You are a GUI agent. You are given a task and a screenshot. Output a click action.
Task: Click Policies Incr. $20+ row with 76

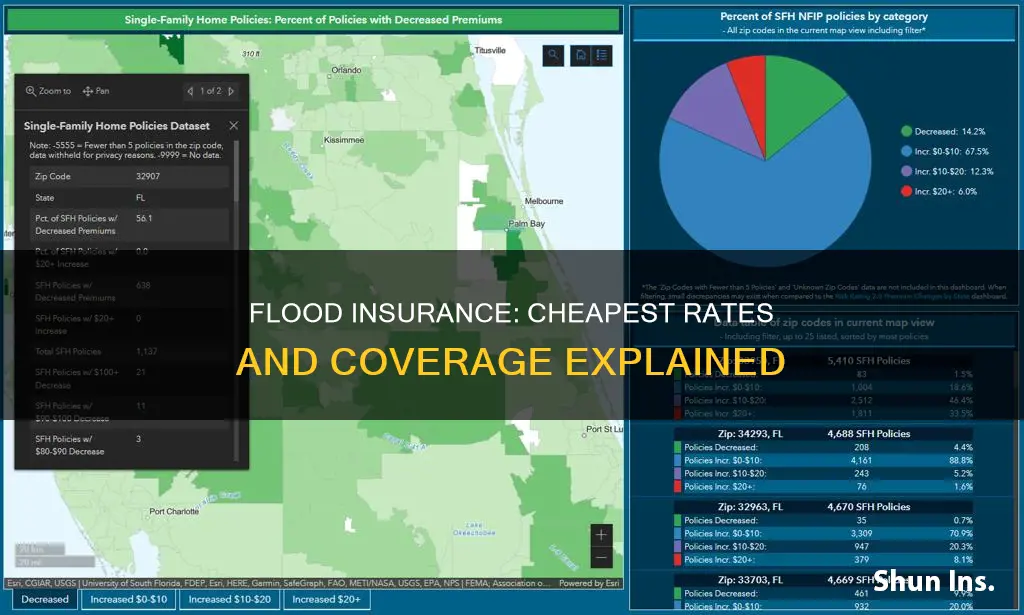[824, 486]
